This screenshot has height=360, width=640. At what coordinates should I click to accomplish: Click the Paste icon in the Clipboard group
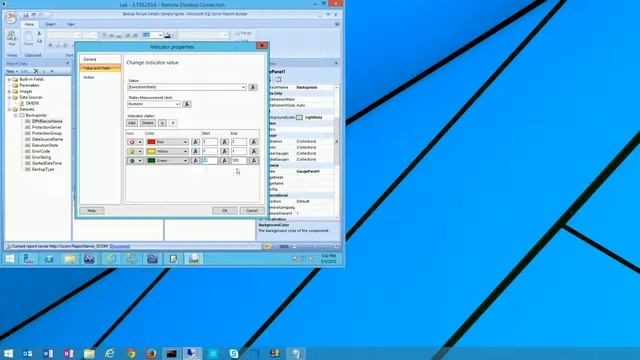[x=28, y=38]
